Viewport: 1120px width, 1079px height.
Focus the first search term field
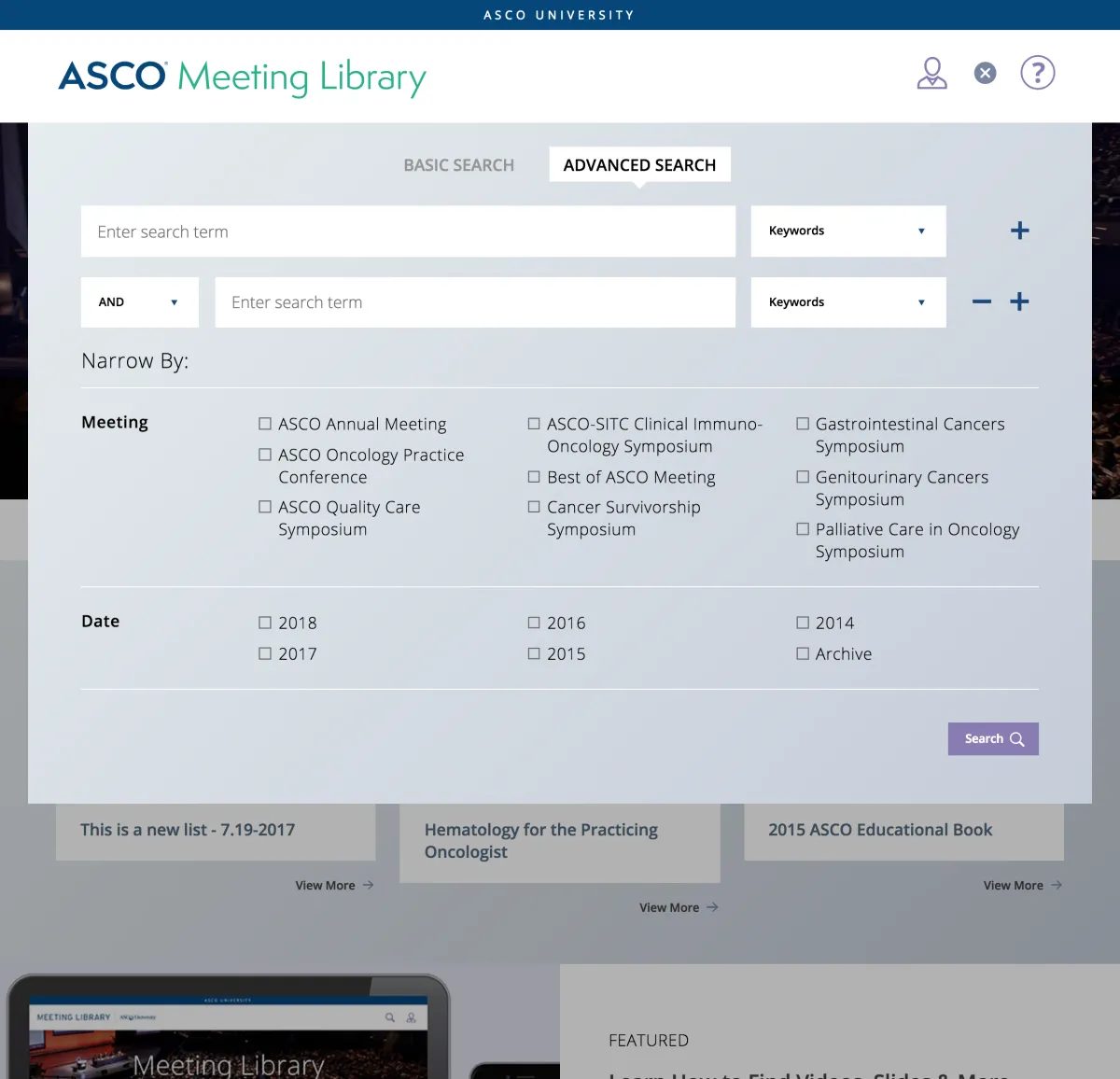408,231
